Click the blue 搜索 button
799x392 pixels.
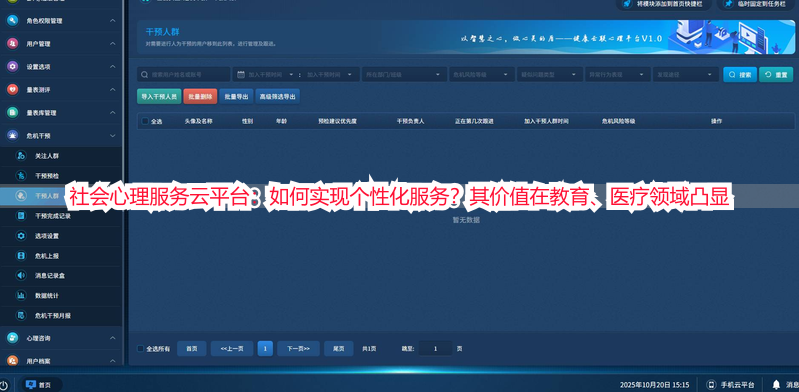740,74
